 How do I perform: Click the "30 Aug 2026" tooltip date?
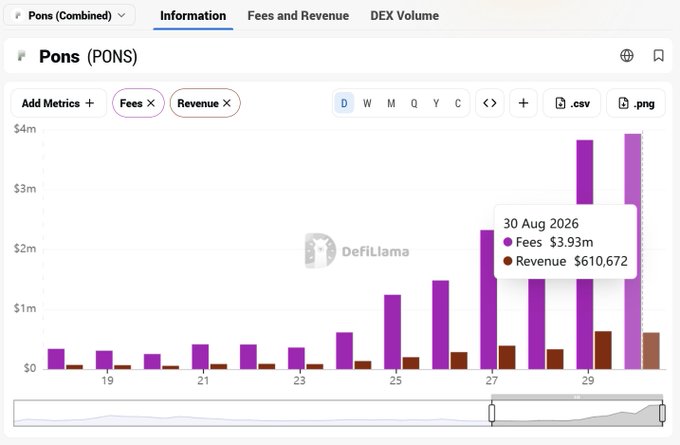click(x=541, y=223)
